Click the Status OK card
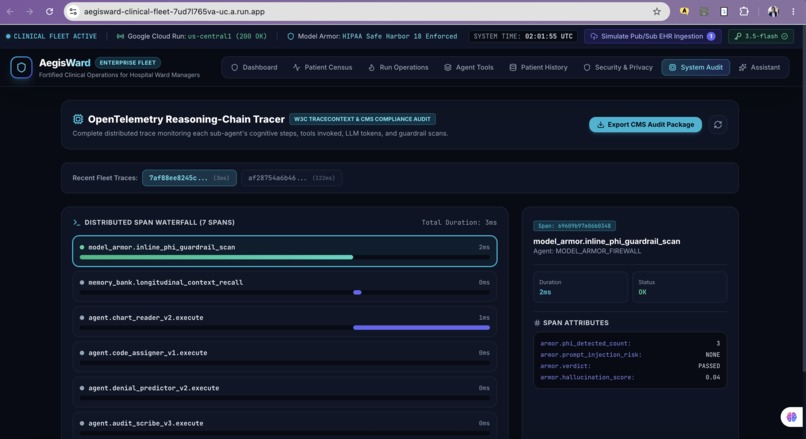Screen dimensions: 806x439 click(x=679, y=287)
